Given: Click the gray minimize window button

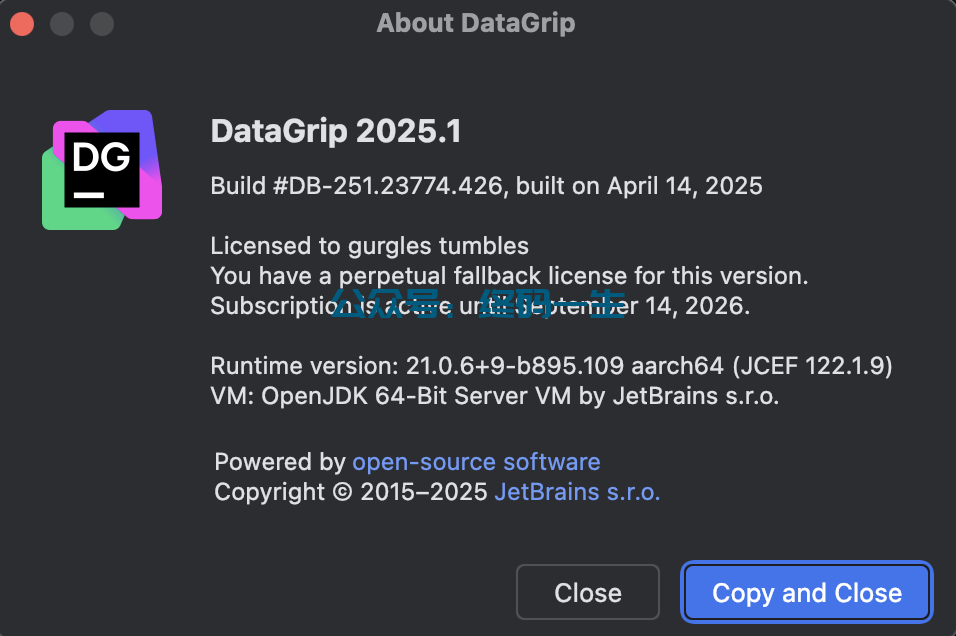Looking at the screenshot, I should [62, 23].
